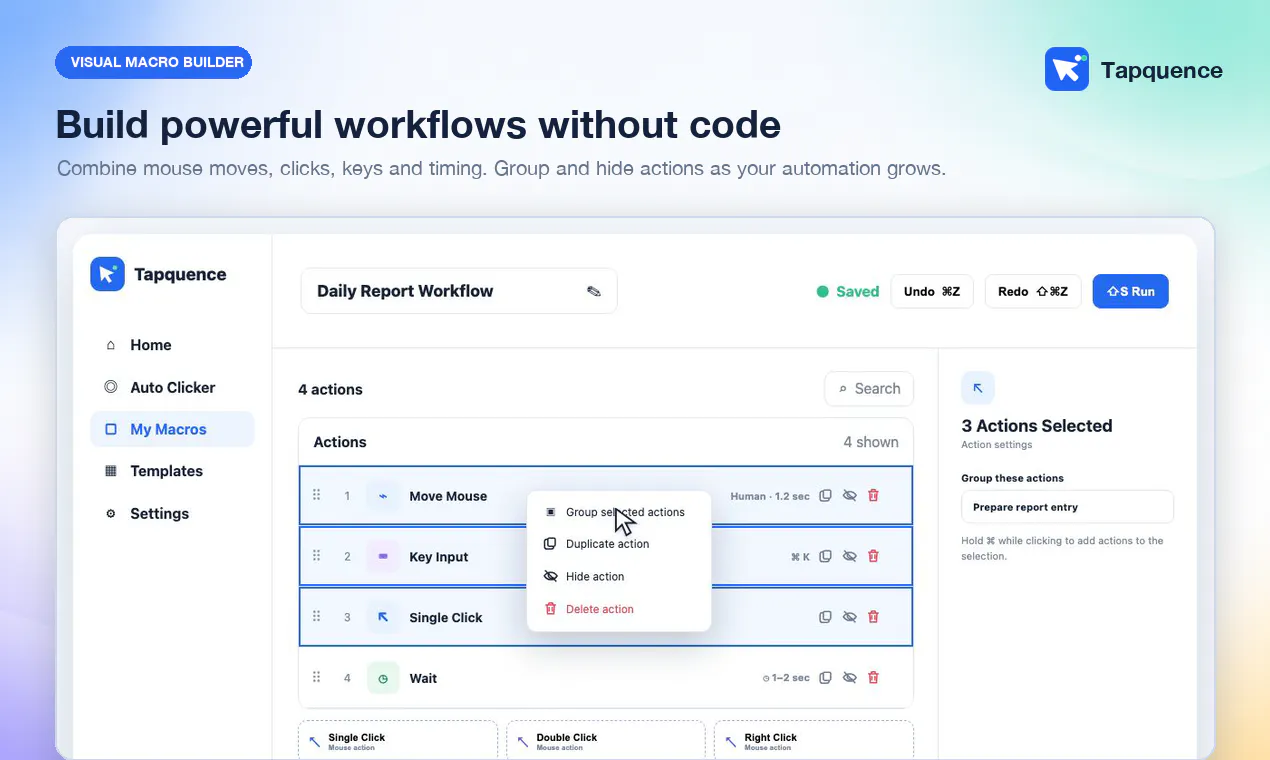Click the Auto Clicker target icon
Image resolution: width=1270 pixels, height=760 pixels.
click(110, 387)
